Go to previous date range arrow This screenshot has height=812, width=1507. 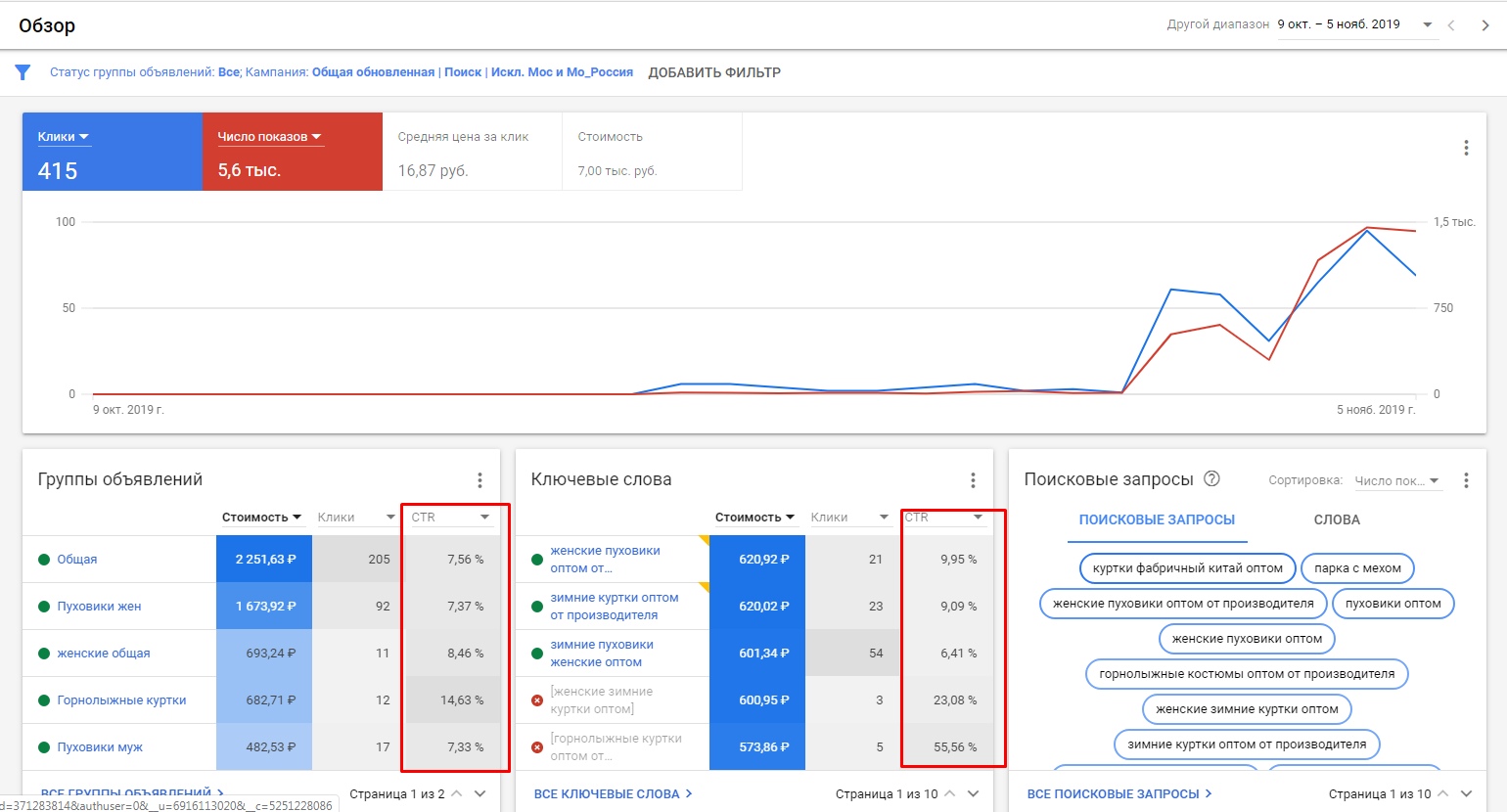point(1451,25)
